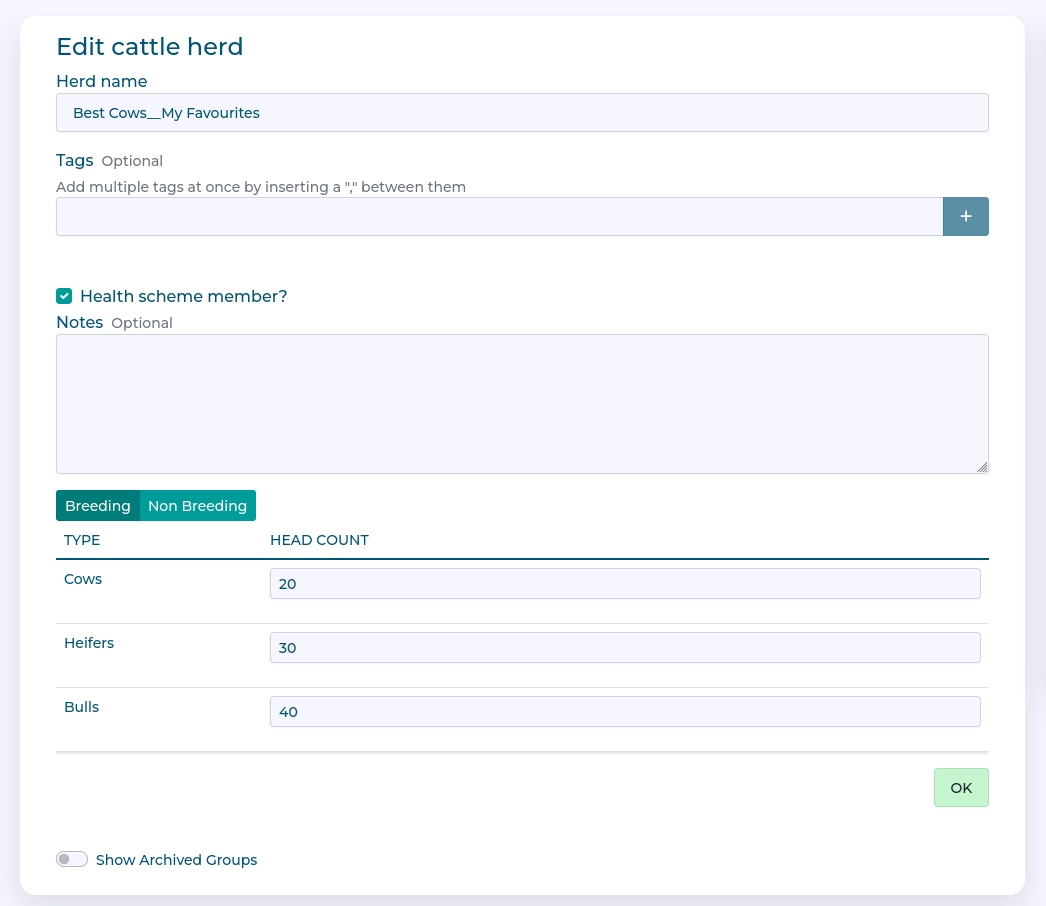The height and width of the screenshot is (906, 1046).
Task: Click the 'Edit cattle herd' heading
Action: click(x=150, y=46)
